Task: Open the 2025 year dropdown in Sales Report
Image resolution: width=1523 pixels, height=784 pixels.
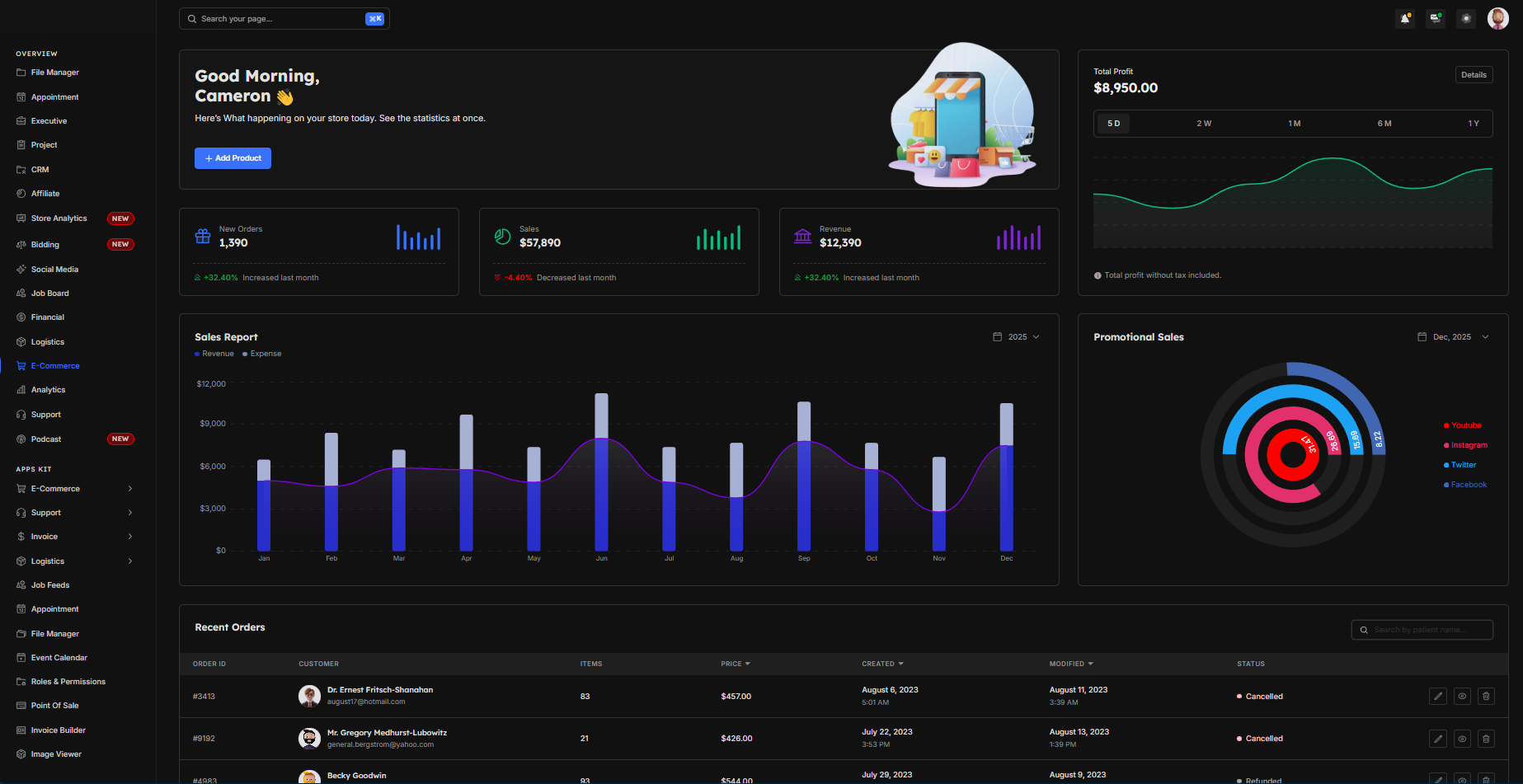Action: [1016, 337]
